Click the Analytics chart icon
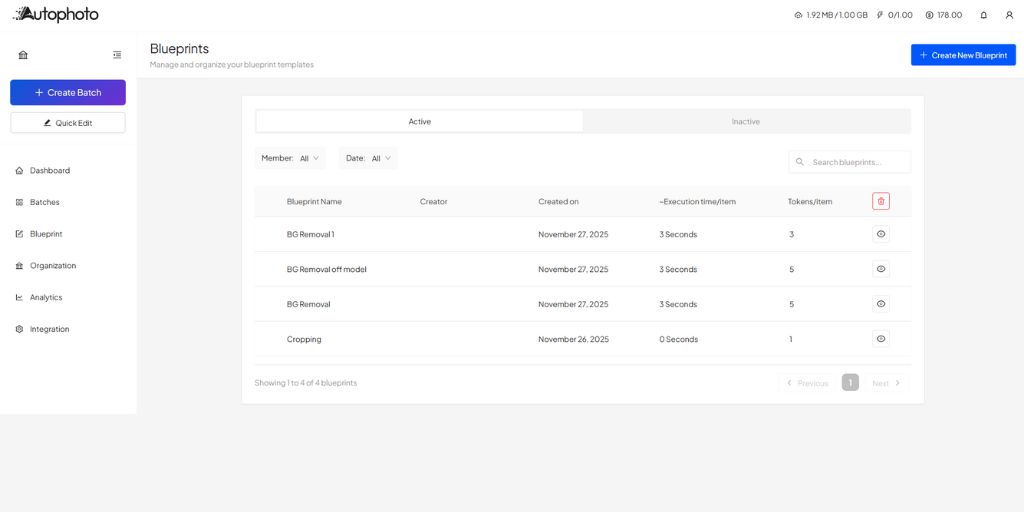 19,297
